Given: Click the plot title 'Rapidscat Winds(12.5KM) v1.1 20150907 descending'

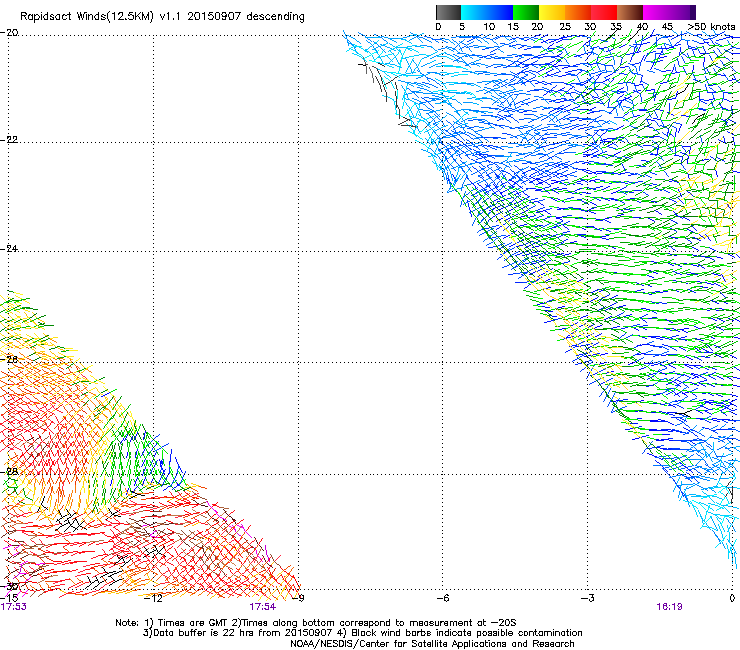Looking at the screenshot, I should pos(162,17).
